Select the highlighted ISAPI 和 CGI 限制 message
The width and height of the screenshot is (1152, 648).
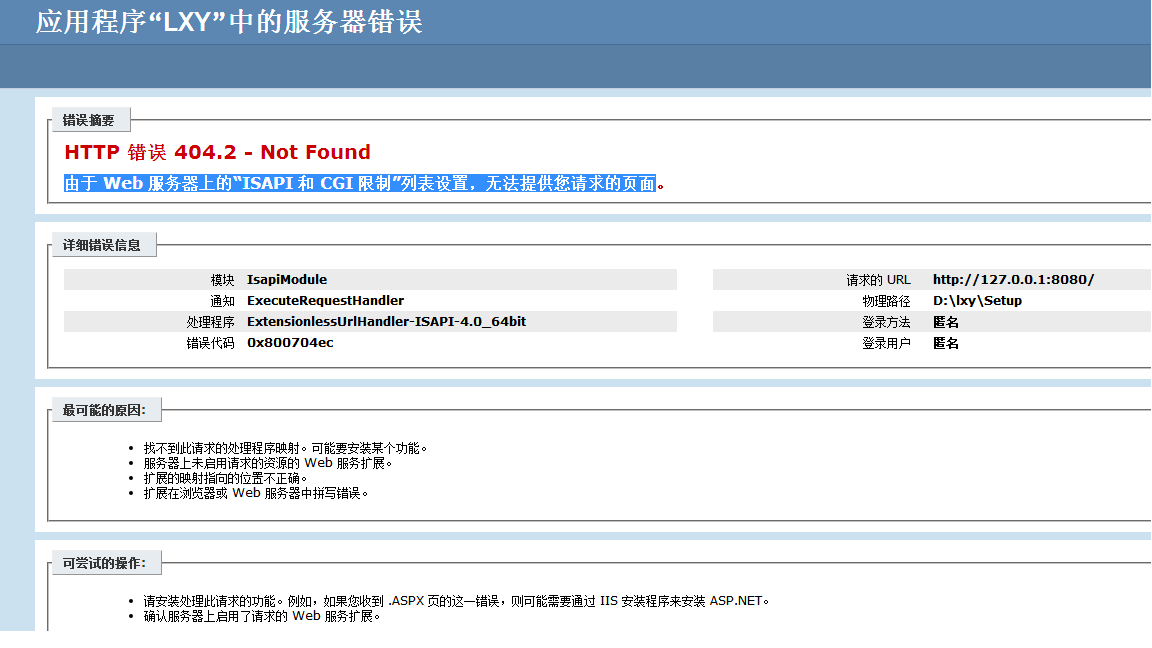click(359, 183)
